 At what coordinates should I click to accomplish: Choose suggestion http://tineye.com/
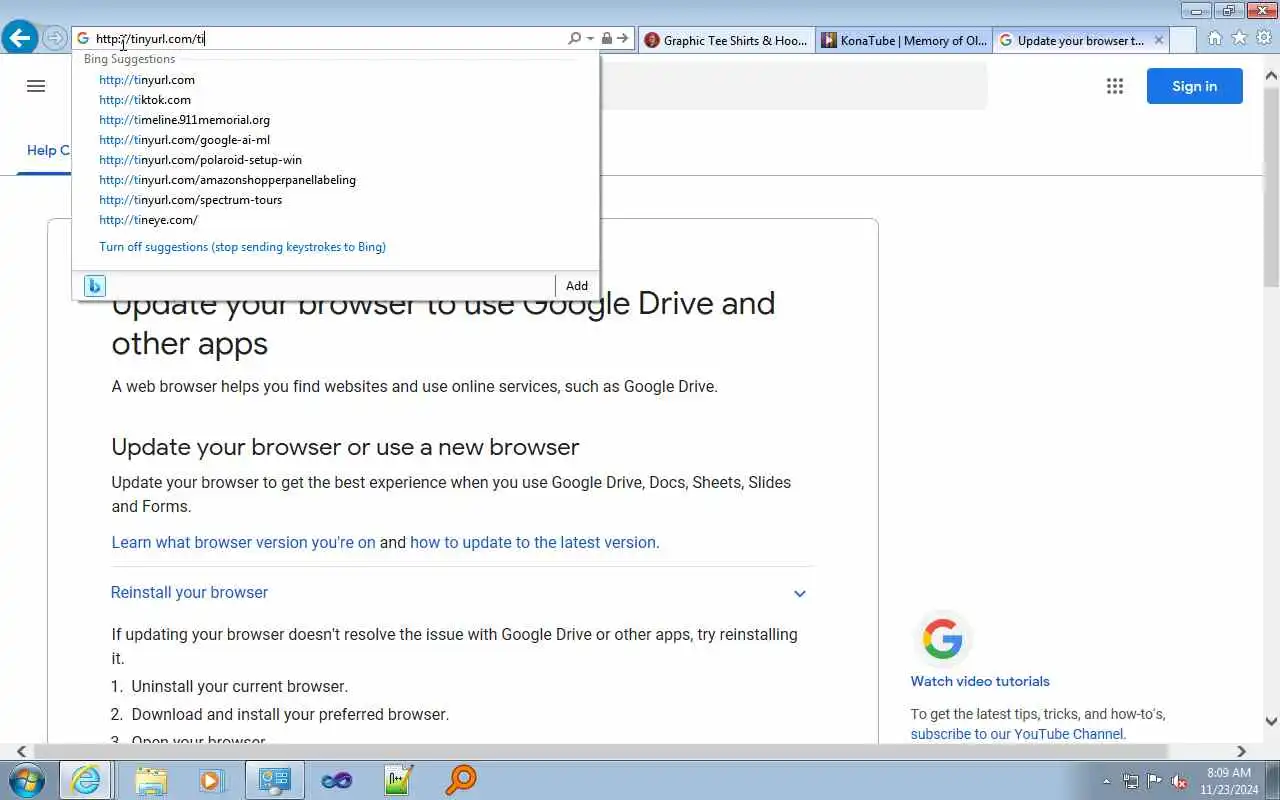pos(148,220)
